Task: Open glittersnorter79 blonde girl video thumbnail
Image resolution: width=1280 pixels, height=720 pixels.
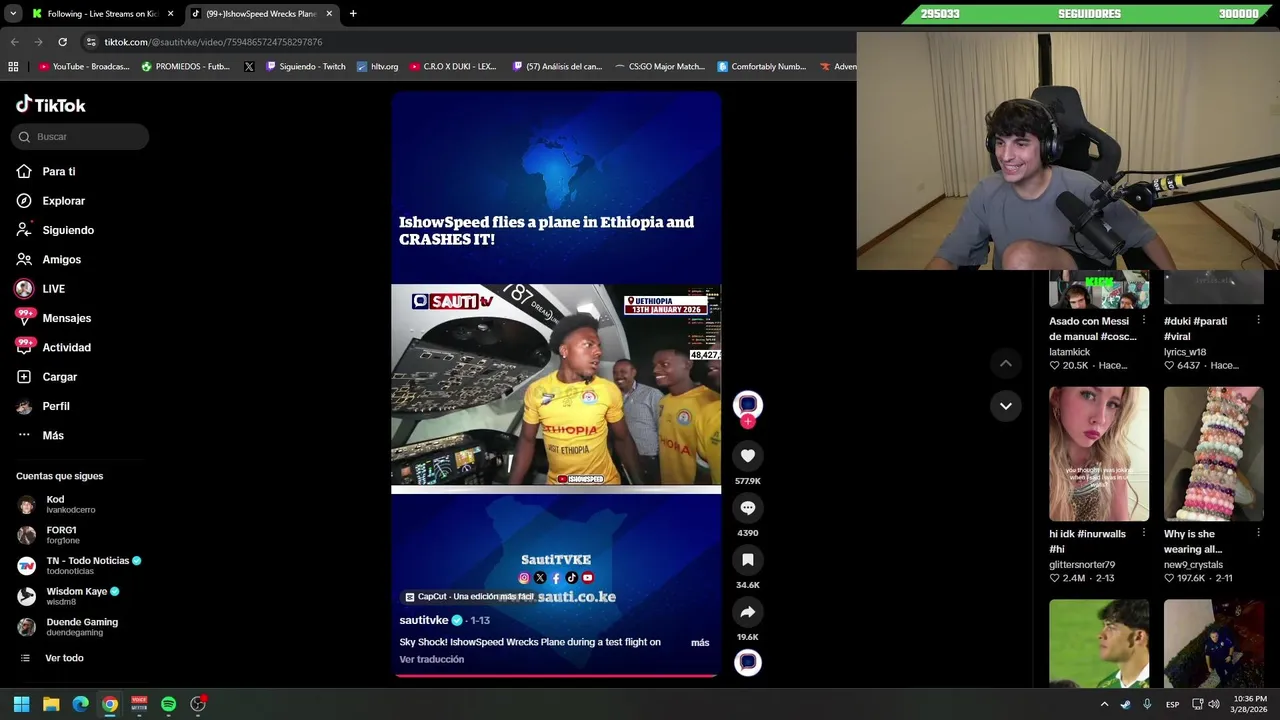Action: click(x=1099, y=454)
